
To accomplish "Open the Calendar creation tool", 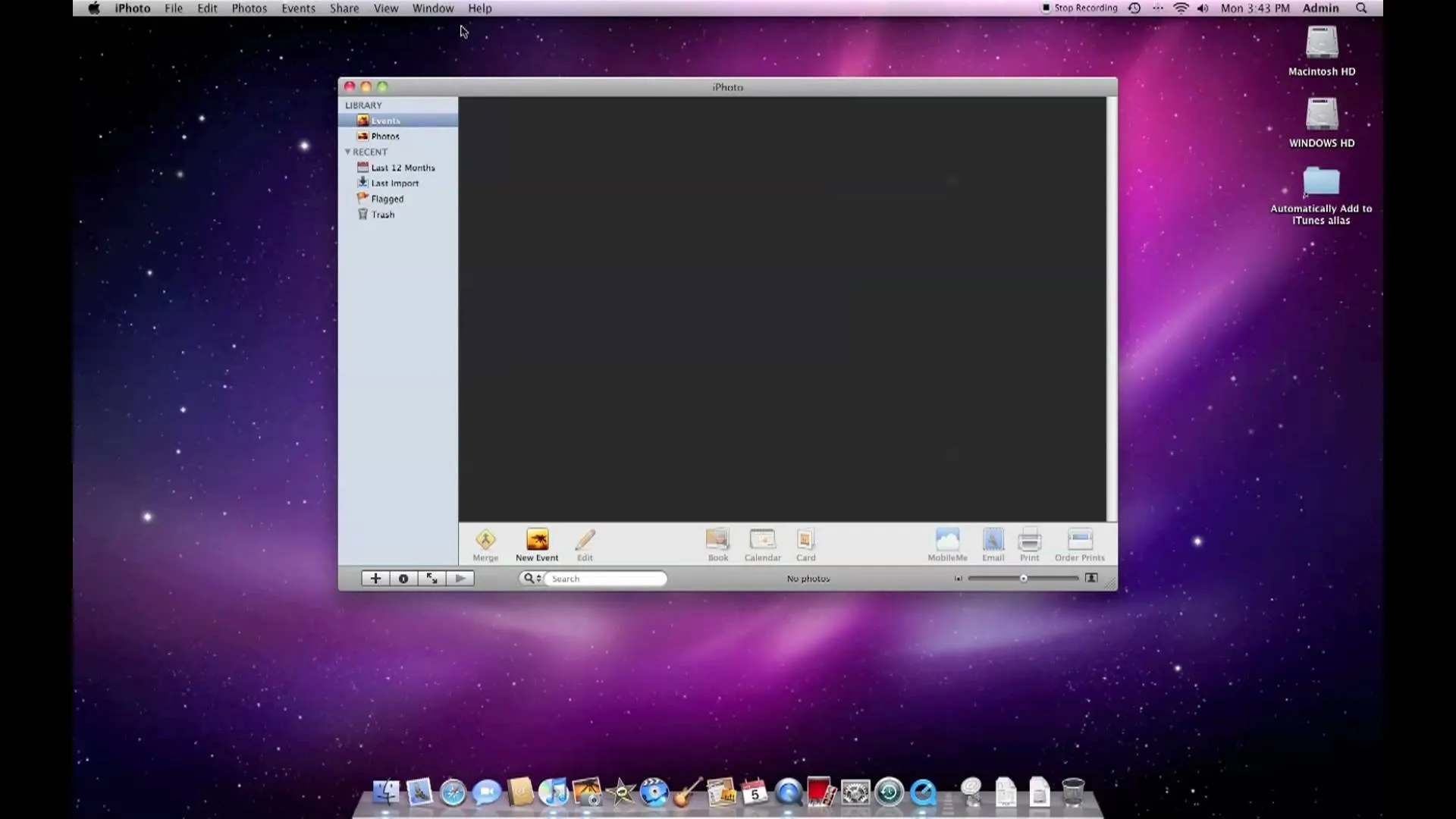I will (762, 539).
